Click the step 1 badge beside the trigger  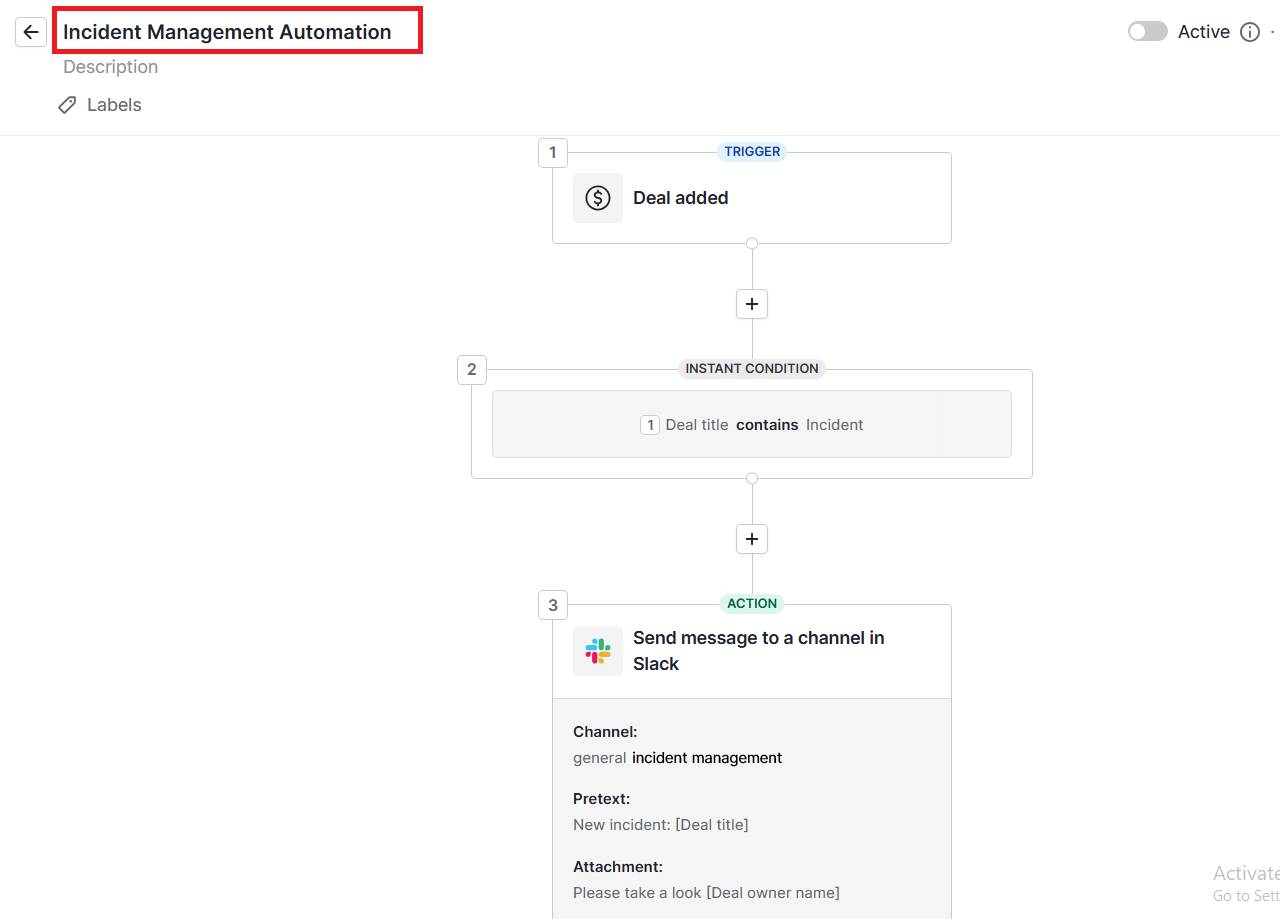coord(552,152)
